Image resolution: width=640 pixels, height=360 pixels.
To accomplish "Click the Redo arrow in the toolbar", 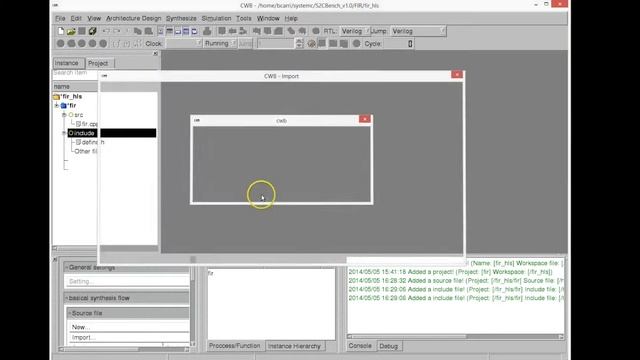I will point(117,31).
